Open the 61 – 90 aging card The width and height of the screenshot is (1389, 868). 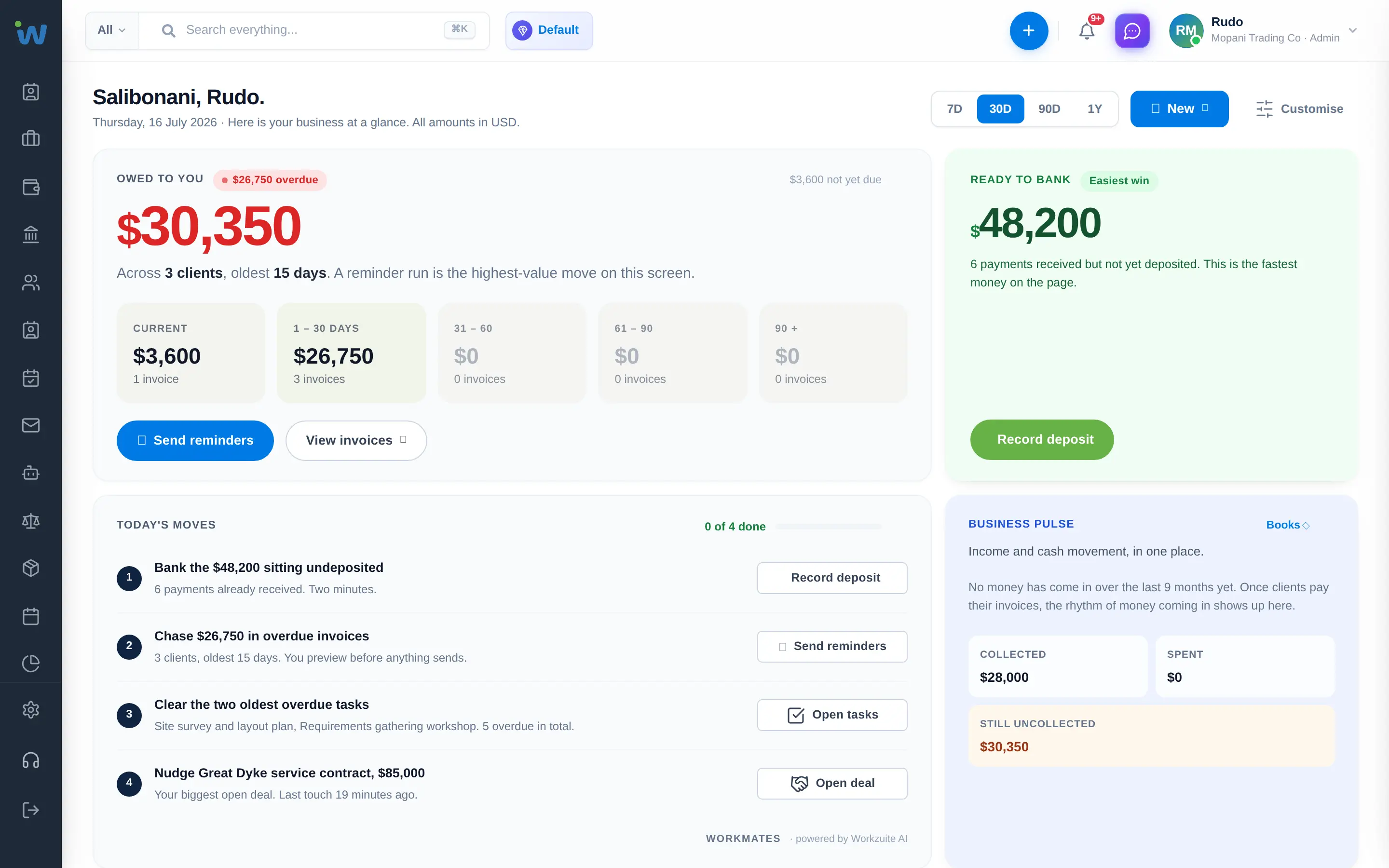tap(673, 353)
